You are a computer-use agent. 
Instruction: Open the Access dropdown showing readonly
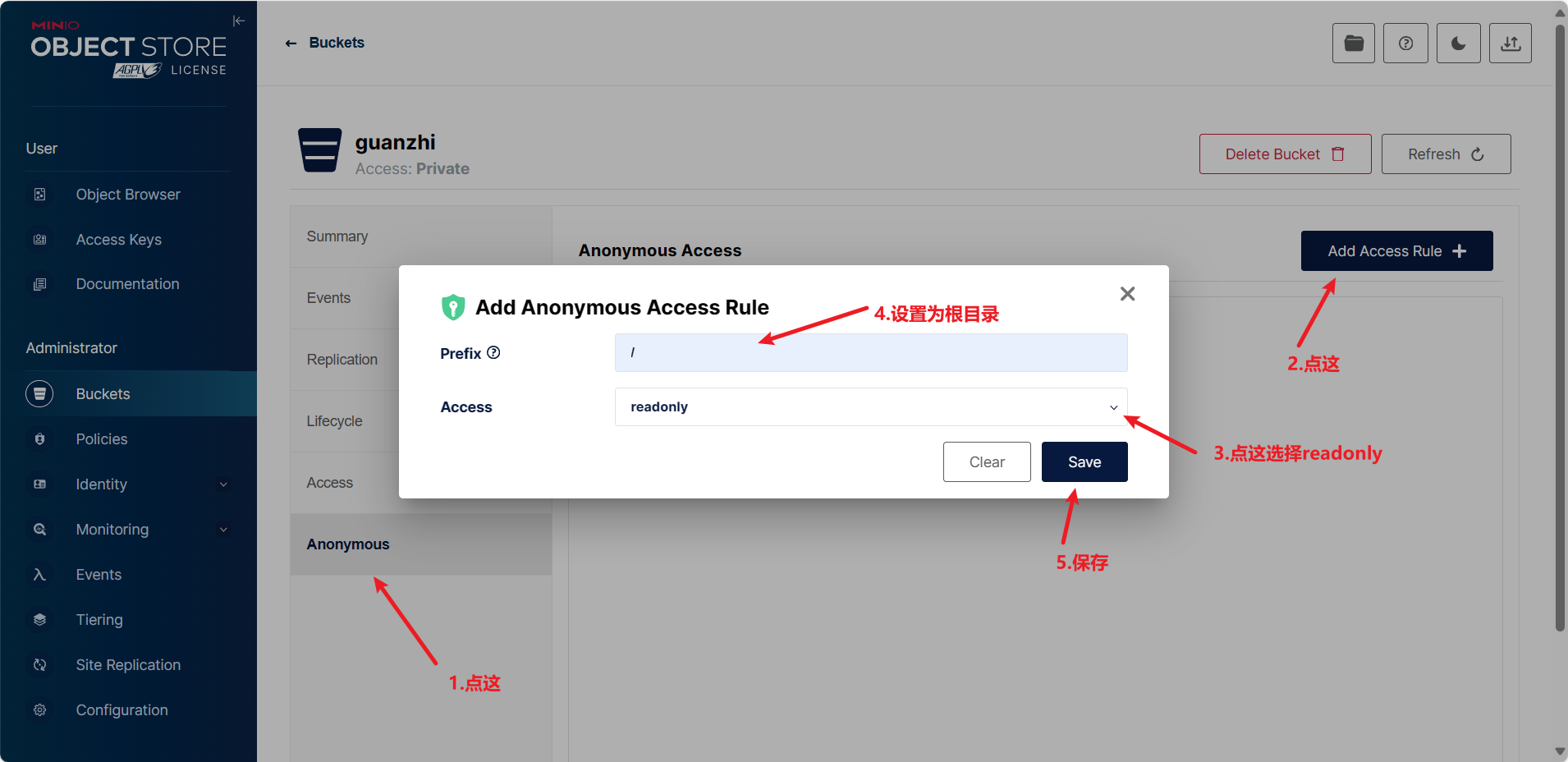click(x=870, y=407)
